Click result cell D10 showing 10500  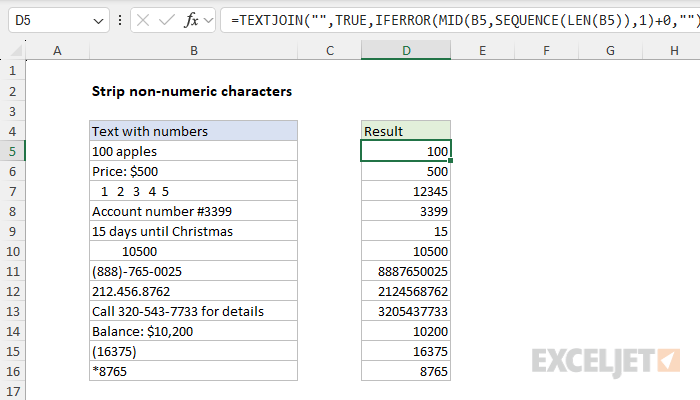tap(406, 251)
